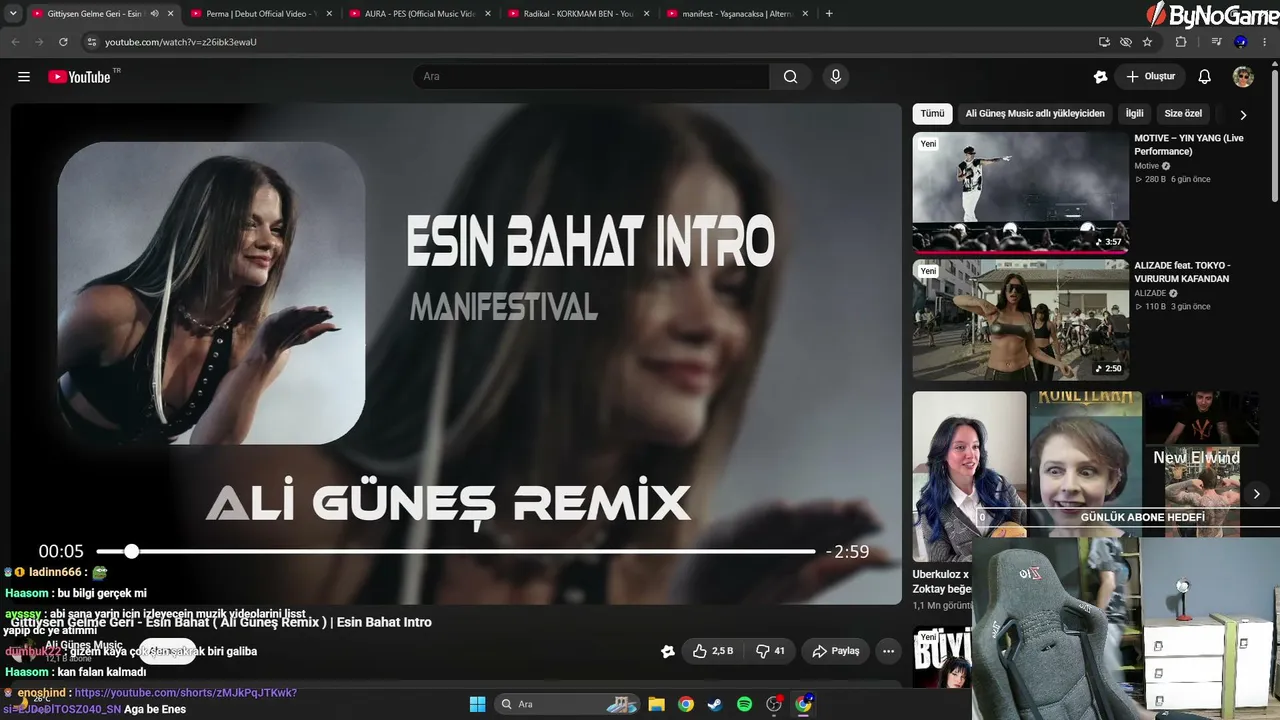Click the video title below the player
Viewport: 1280px width, 720px height.
tap(221, 622)
